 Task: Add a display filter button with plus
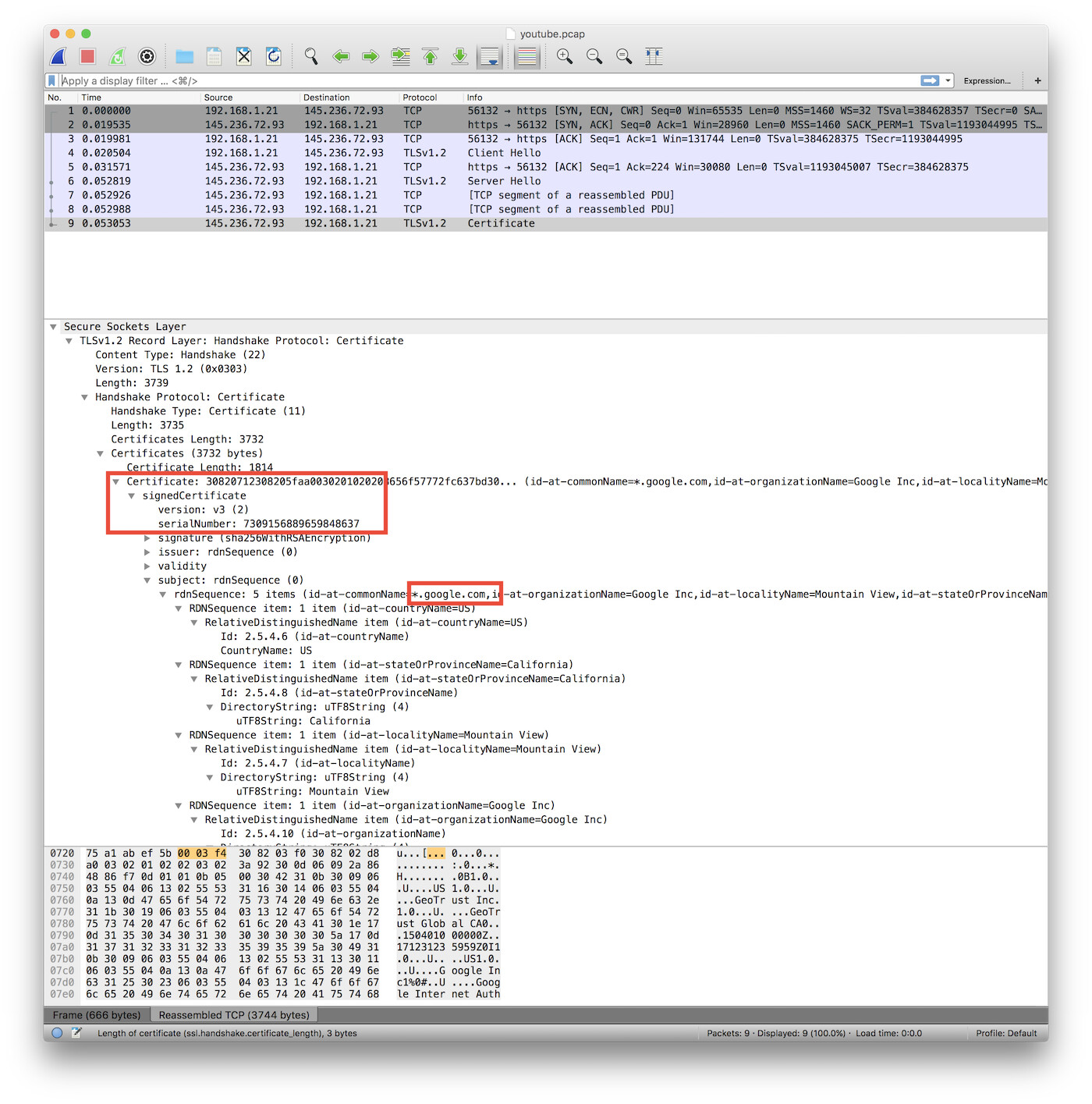(x=1037, y=80)
